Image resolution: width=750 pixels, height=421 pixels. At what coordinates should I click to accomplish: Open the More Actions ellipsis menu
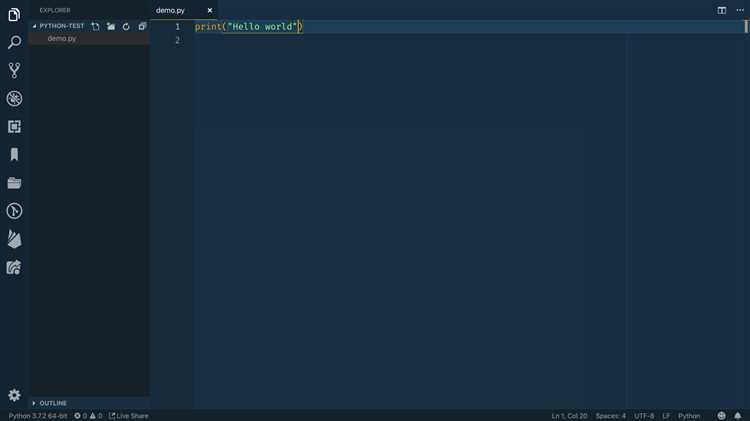(740, 10)
